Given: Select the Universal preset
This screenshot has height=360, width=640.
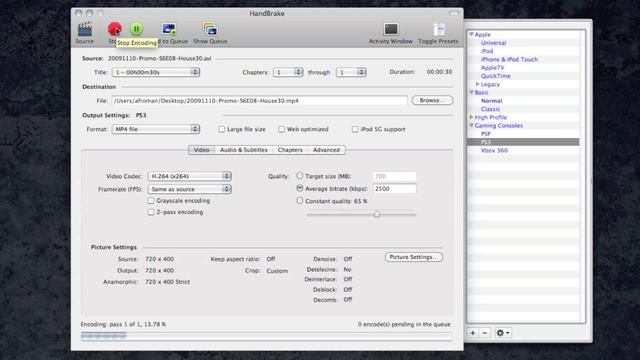Looking at the screenshot, I should point(493,43).
